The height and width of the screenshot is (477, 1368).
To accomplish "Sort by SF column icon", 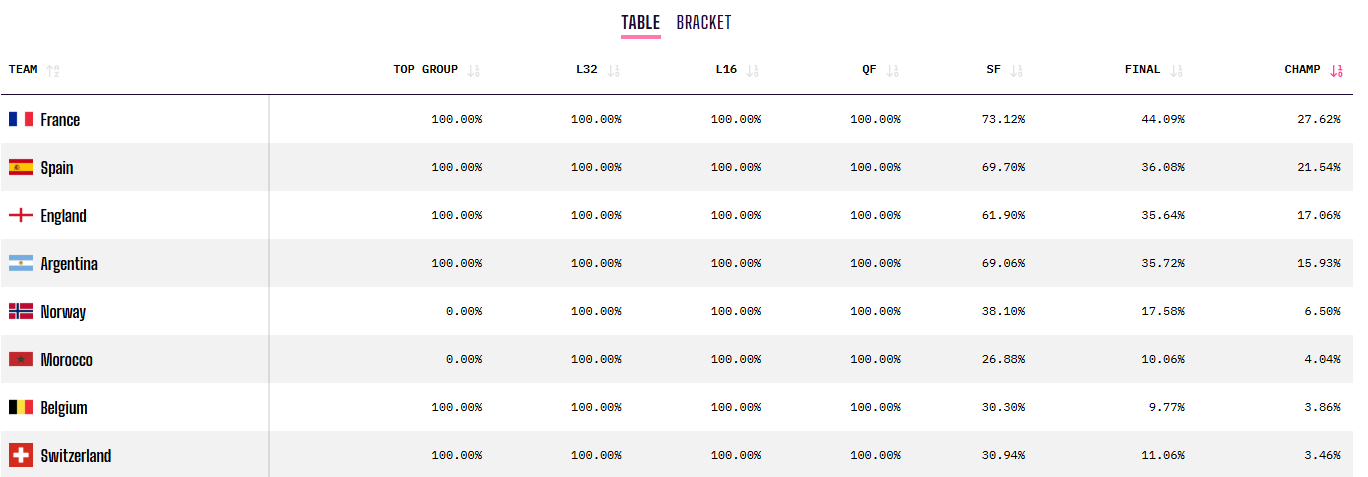I will pos(1017,70).
